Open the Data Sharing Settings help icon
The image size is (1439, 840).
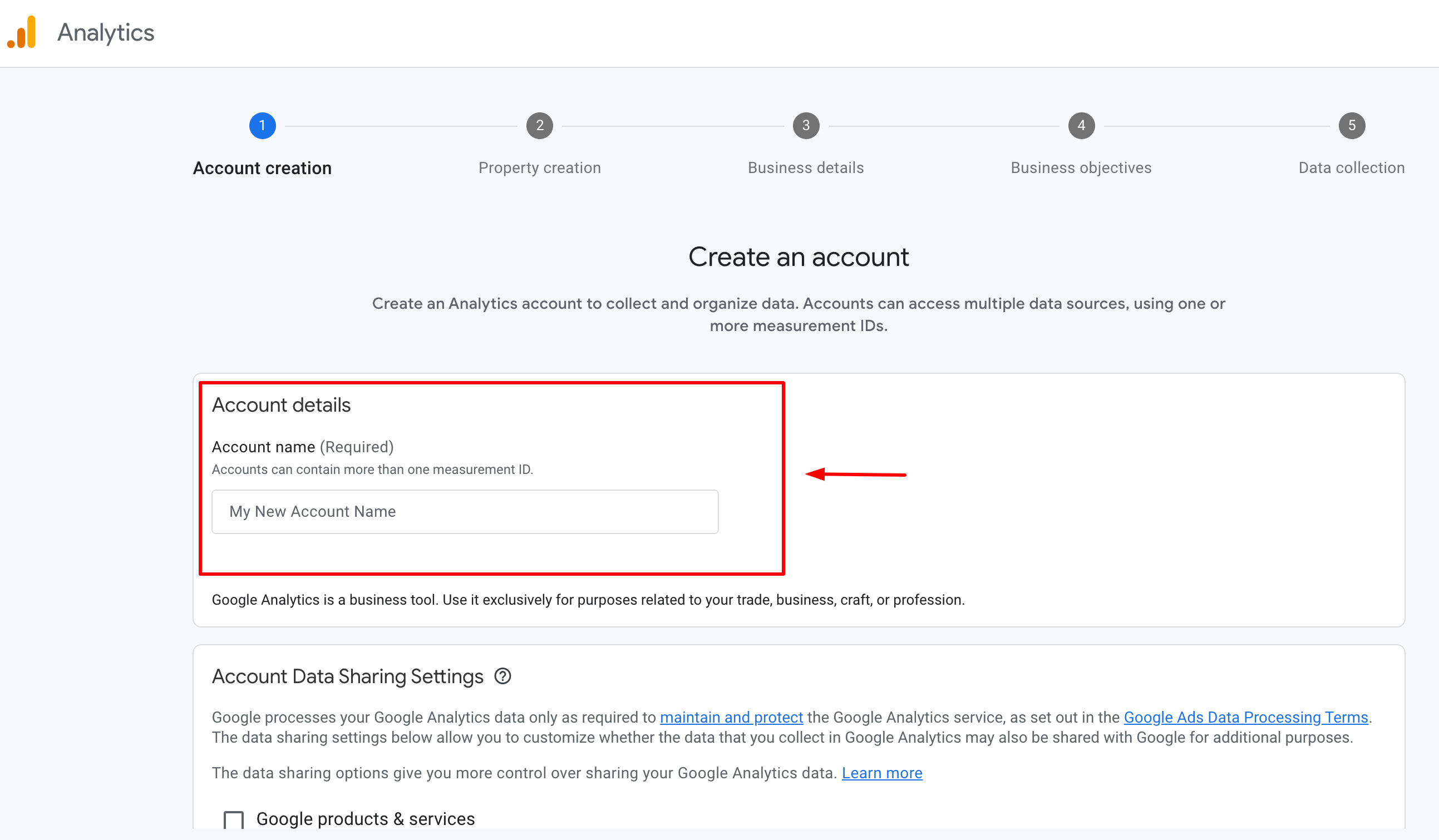pos(502,676)
